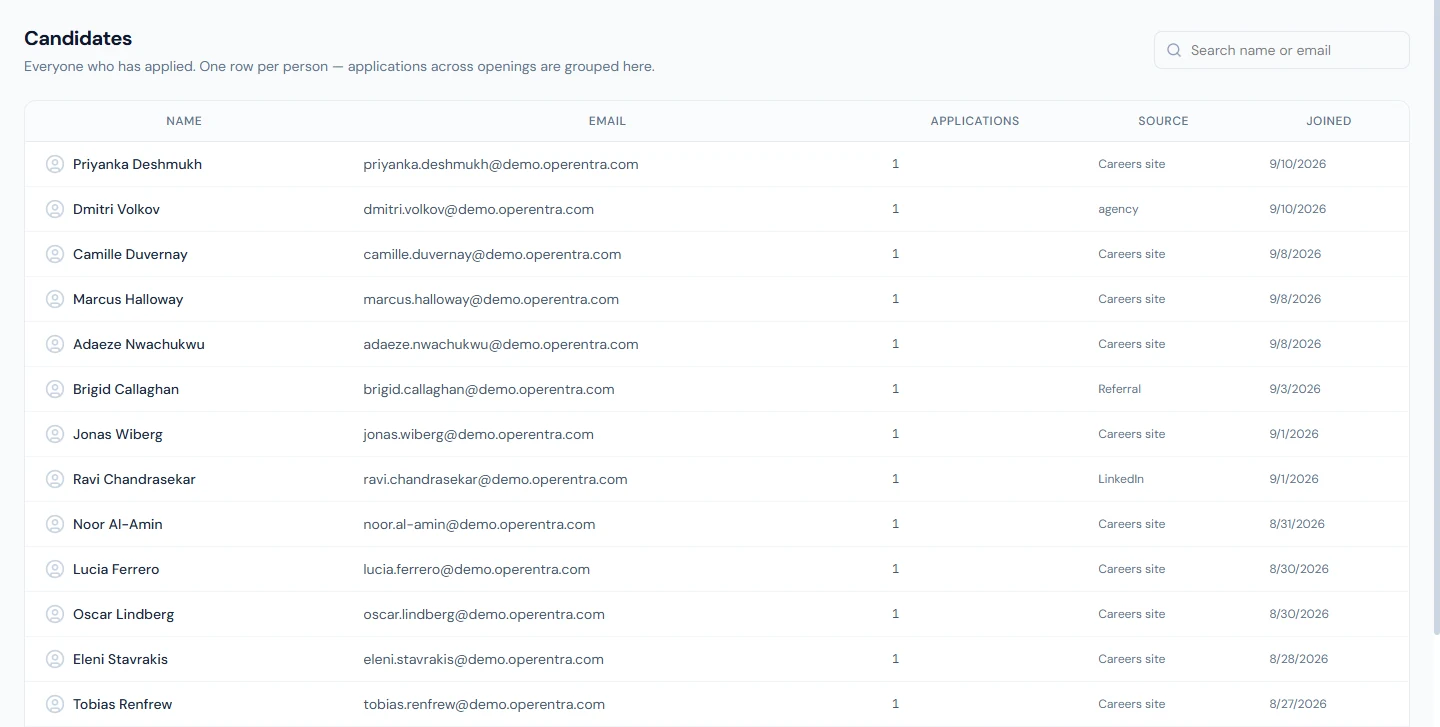Click email priyanka.deshmukh@demo.operentra.com
This screenshot has width=1440, height=727.
(501, 164)
